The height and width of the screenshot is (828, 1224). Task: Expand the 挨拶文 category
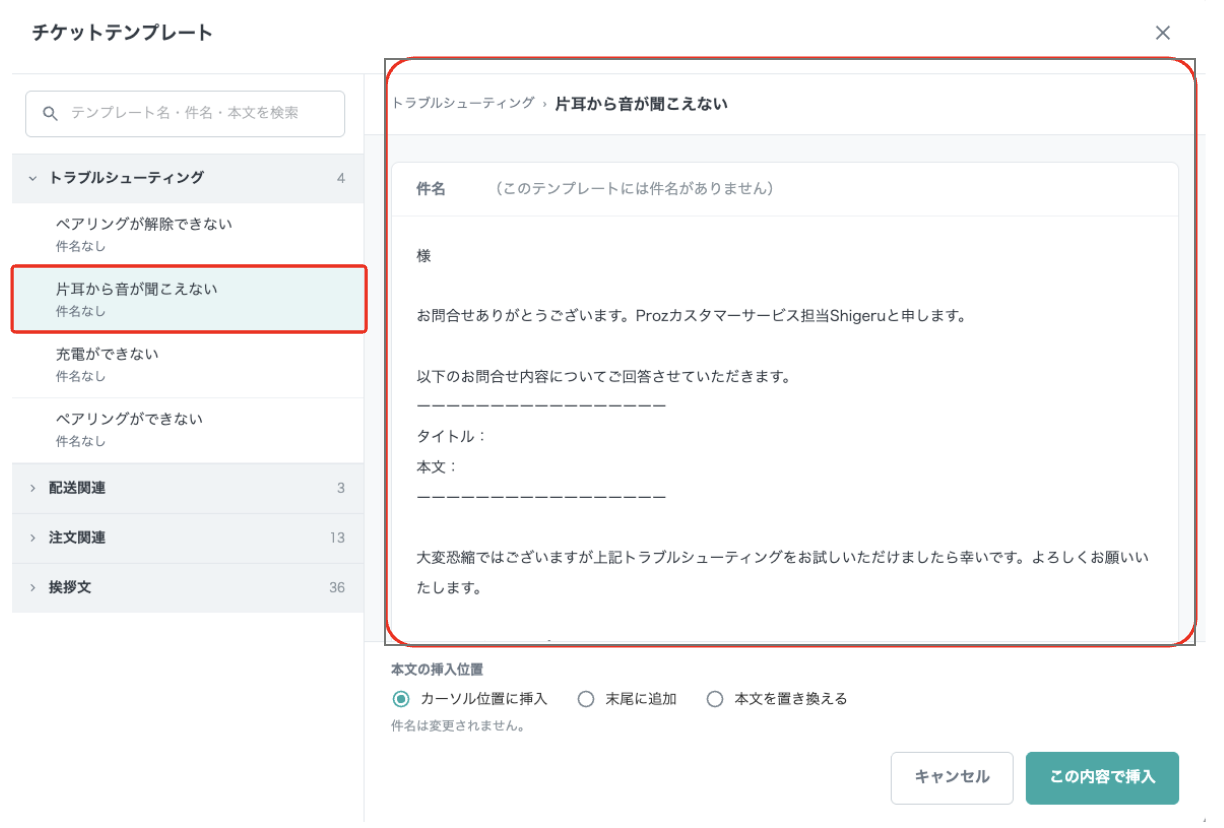tap(188, 588)
